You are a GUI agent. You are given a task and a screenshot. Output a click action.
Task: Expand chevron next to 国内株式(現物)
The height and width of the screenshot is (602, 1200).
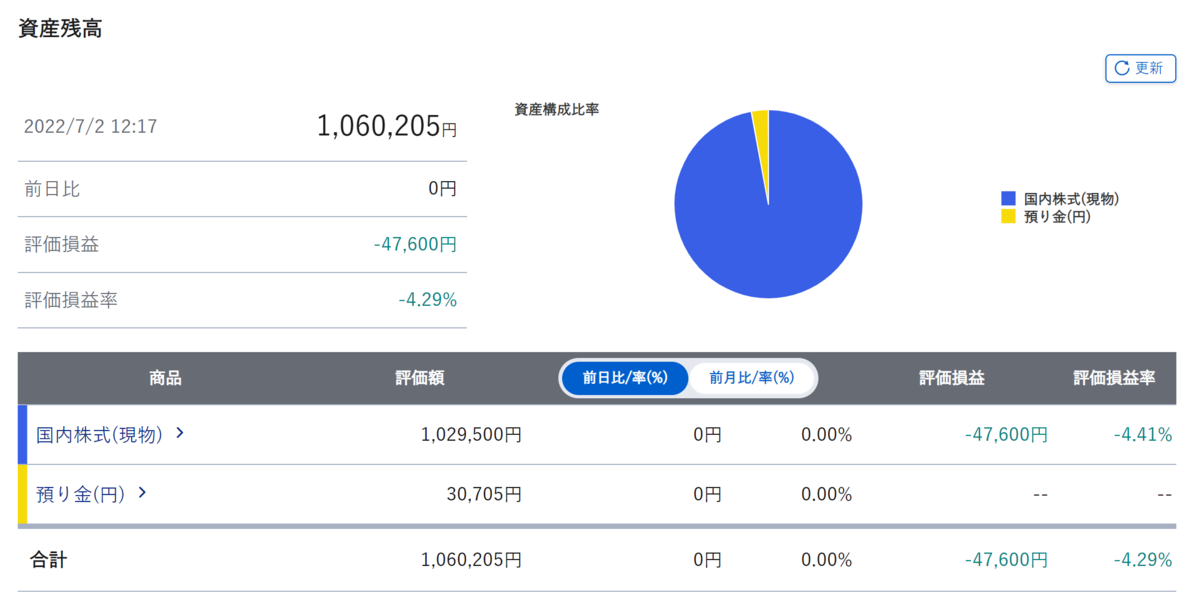click(x=180, y=434)
